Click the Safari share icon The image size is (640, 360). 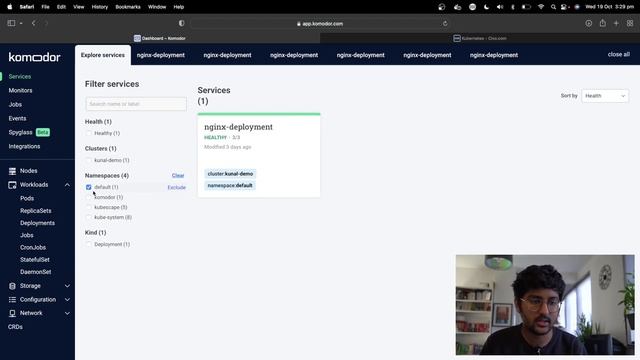click(x=602, y=23)
